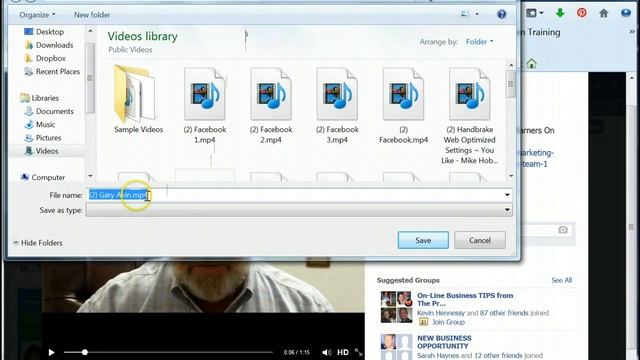640x360 pixels.
Task: Select Computer in navigation pane
Action: [48, 178]
